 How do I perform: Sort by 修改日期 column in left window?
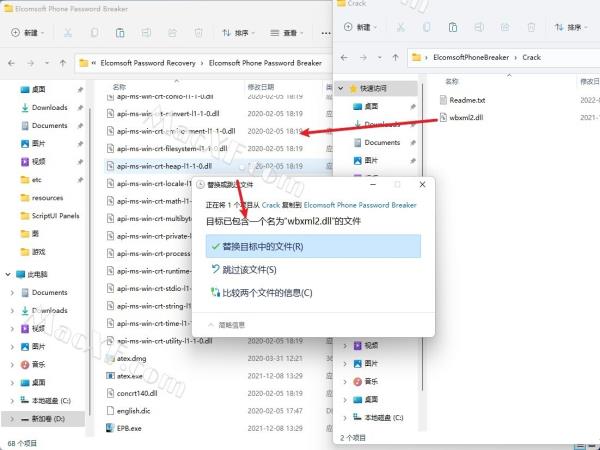[261, 87]
